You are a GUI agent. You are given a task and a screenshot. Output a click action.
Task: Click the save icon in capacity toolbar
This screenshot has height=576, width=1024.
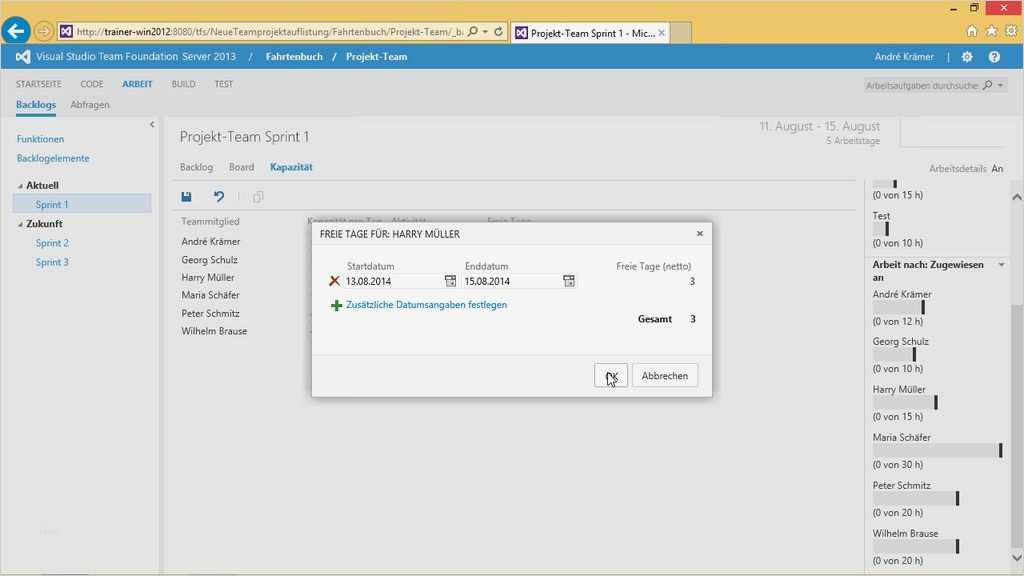(186, 197)
